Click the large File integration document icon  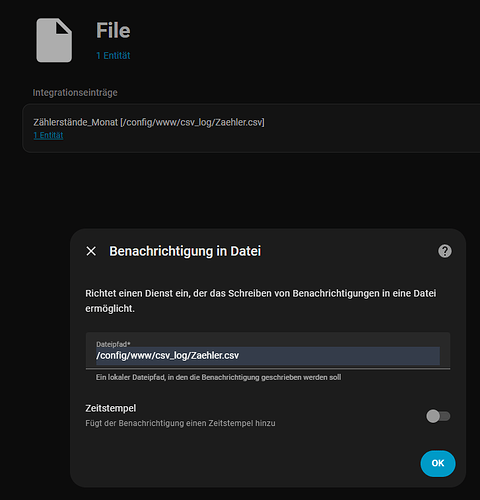54,40
